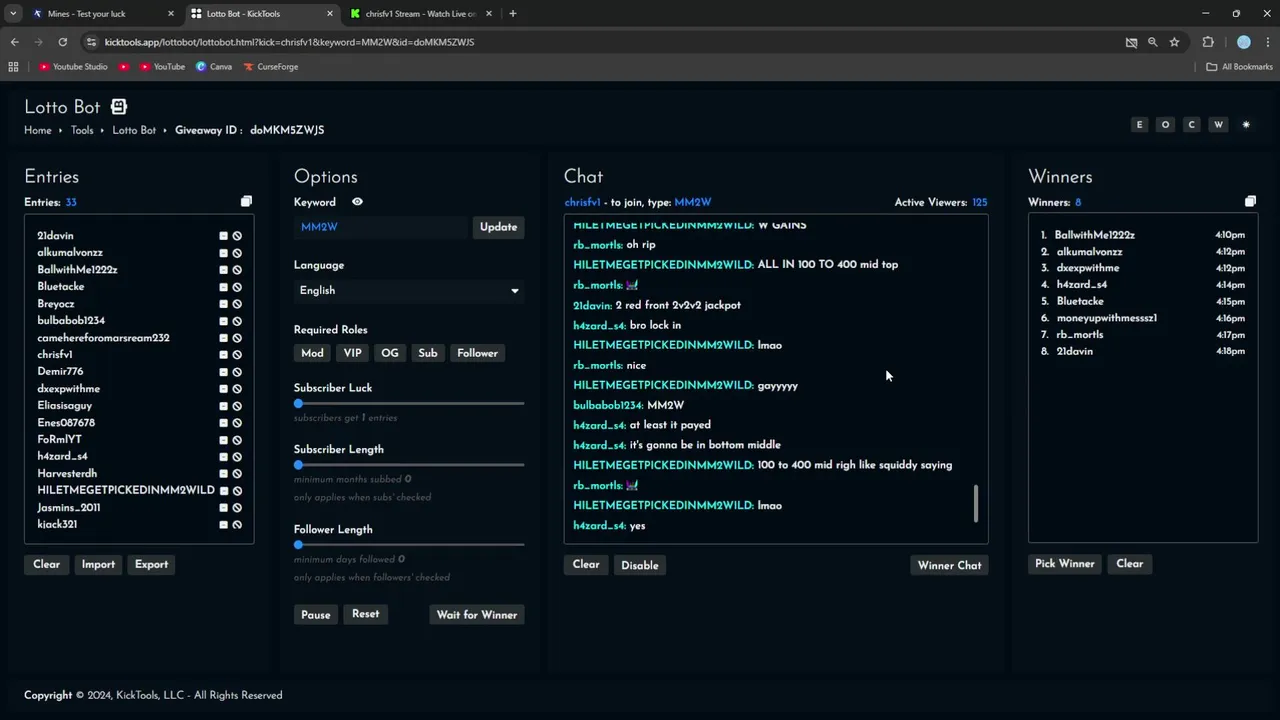Toggle the VIP required role
The height and width of the screenshot is (720, 1280).
pyautogui.click(x=352, y=353)
